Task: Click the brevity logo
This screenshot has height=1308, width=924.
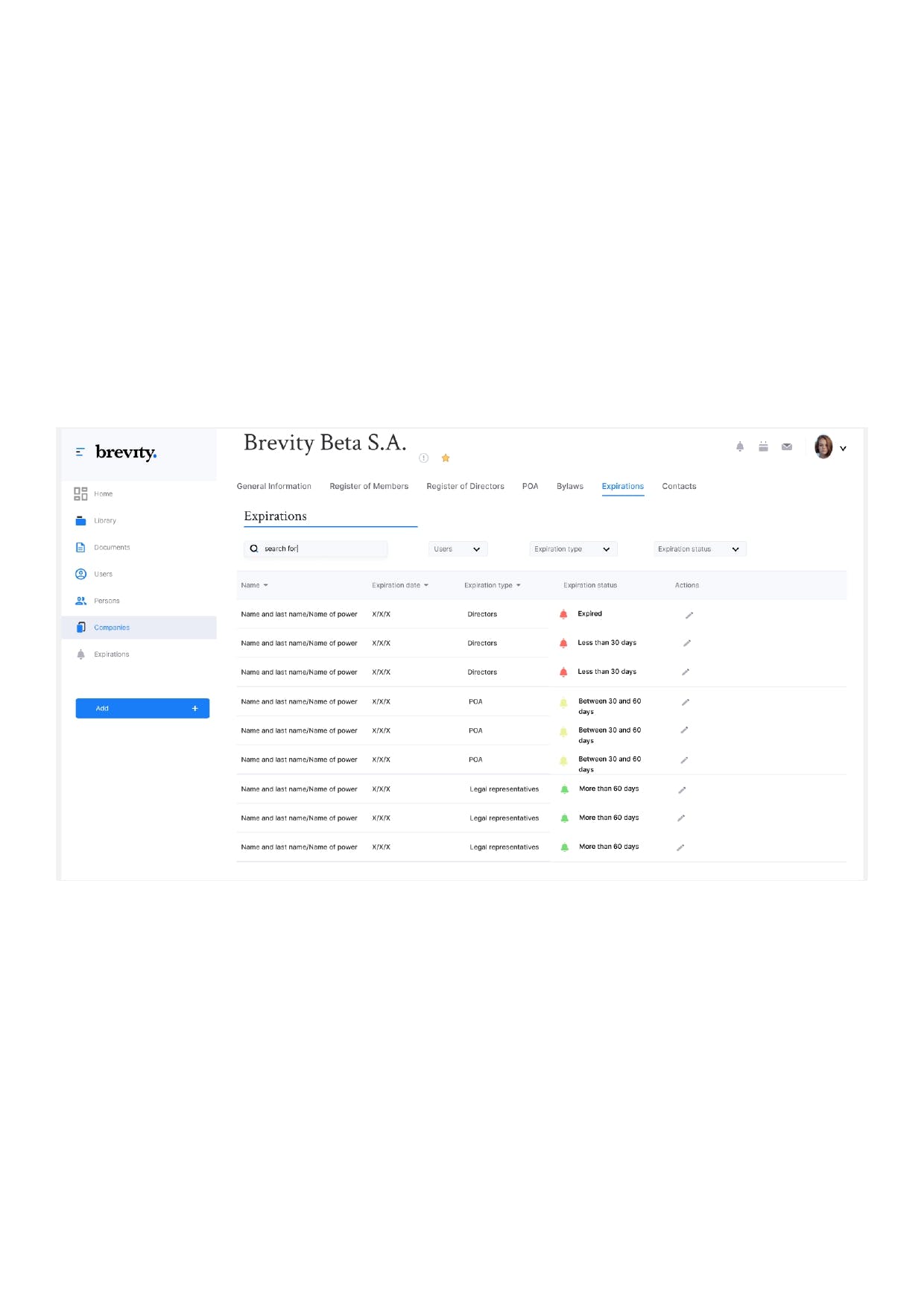Action: [126, 452]
